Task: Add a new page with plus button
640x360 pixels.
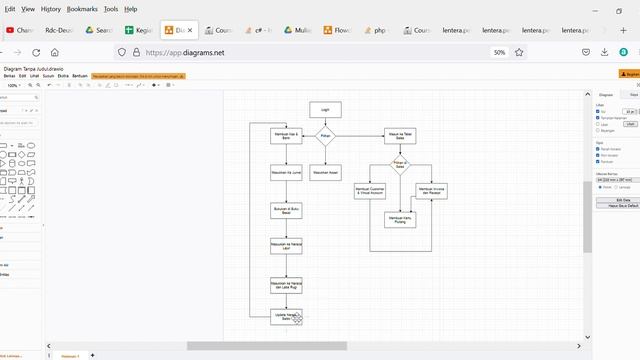Action: (x=92, y=356)
